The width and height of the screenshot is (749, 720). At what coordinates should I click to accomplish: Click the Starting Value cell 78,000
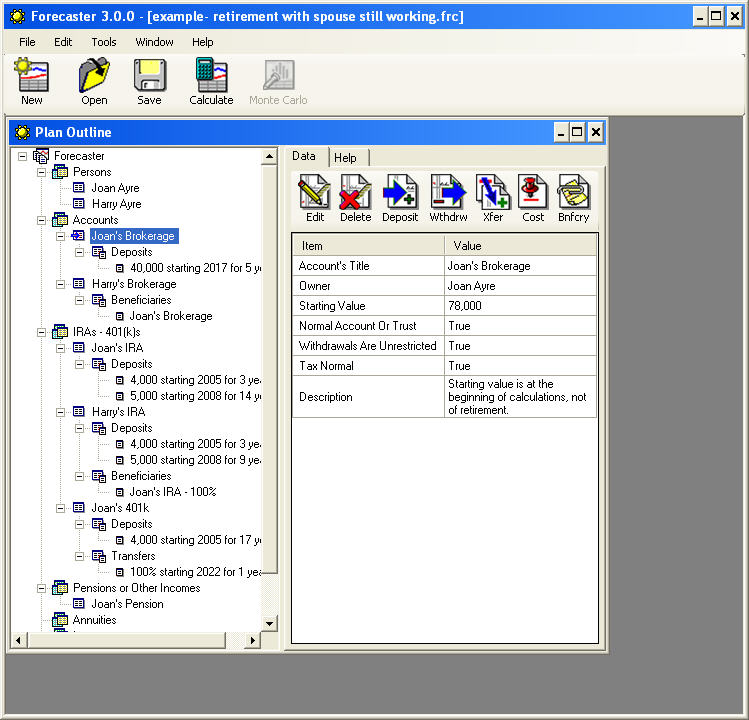(520, 306)
